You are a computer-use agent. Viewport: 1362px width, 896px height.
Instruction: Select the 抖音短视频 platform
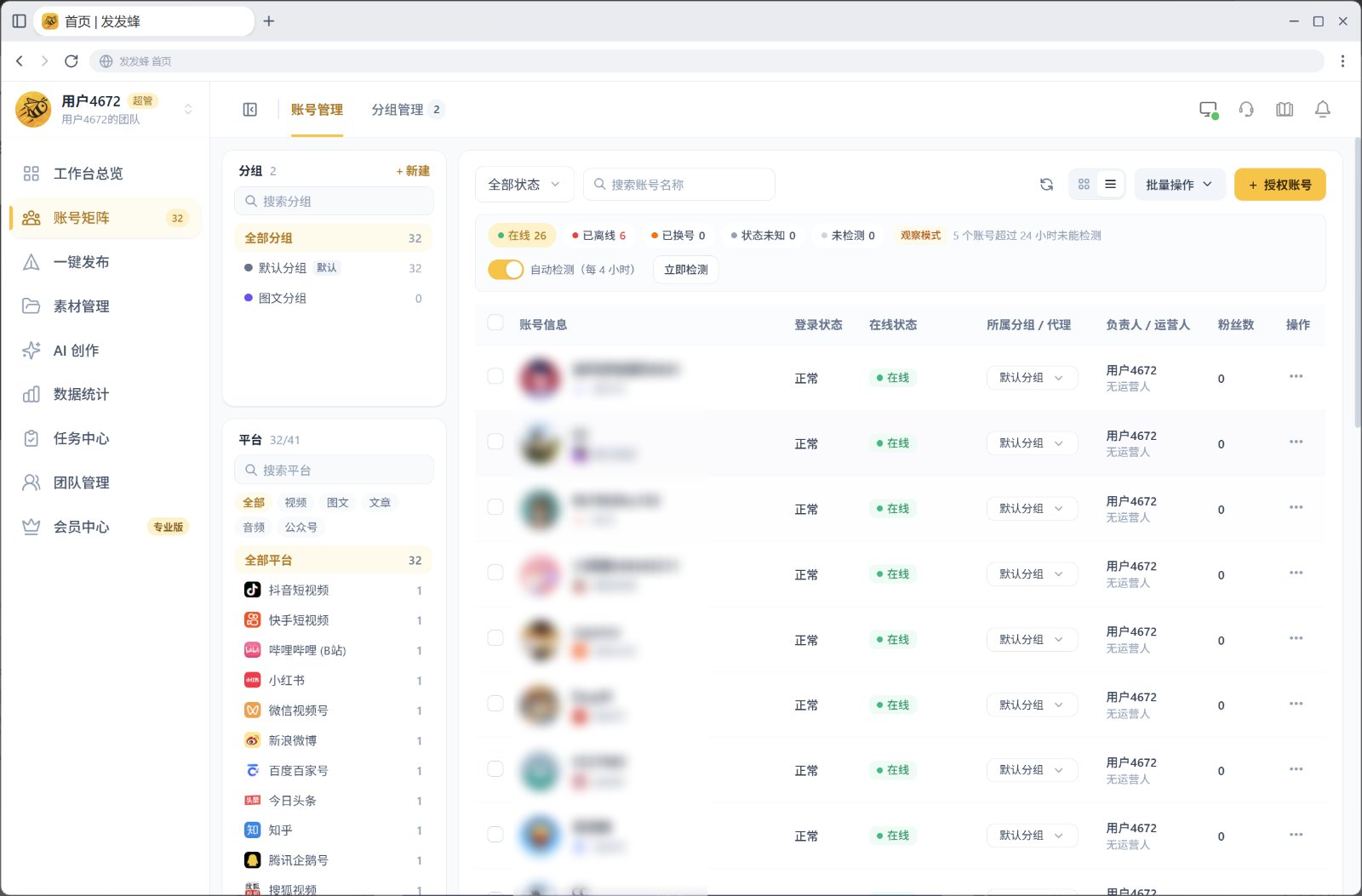334,591
